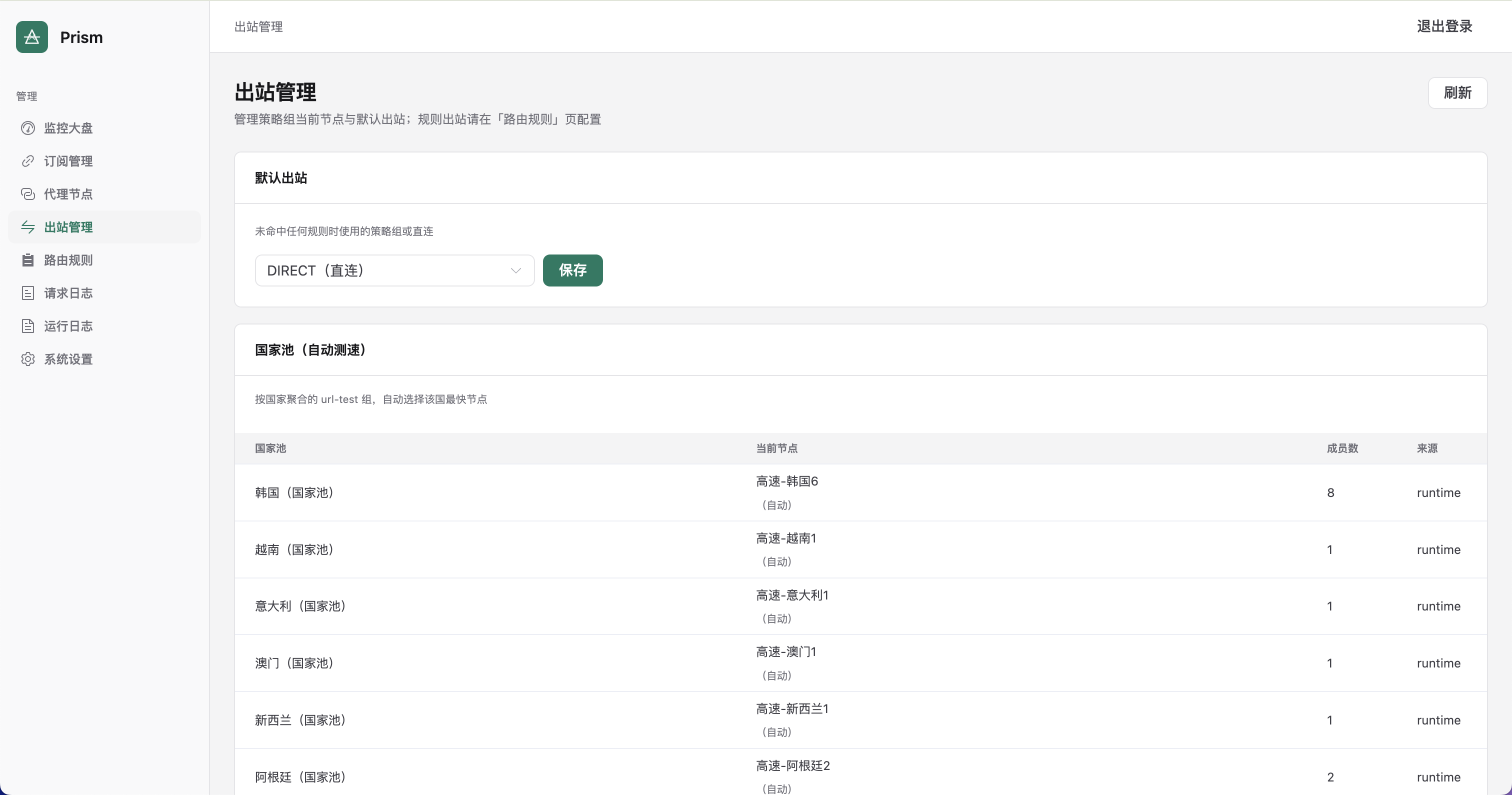
Task: Click the 国家池（自动测速）card heading
Action: pyautogui.click(x=313, y=350)
